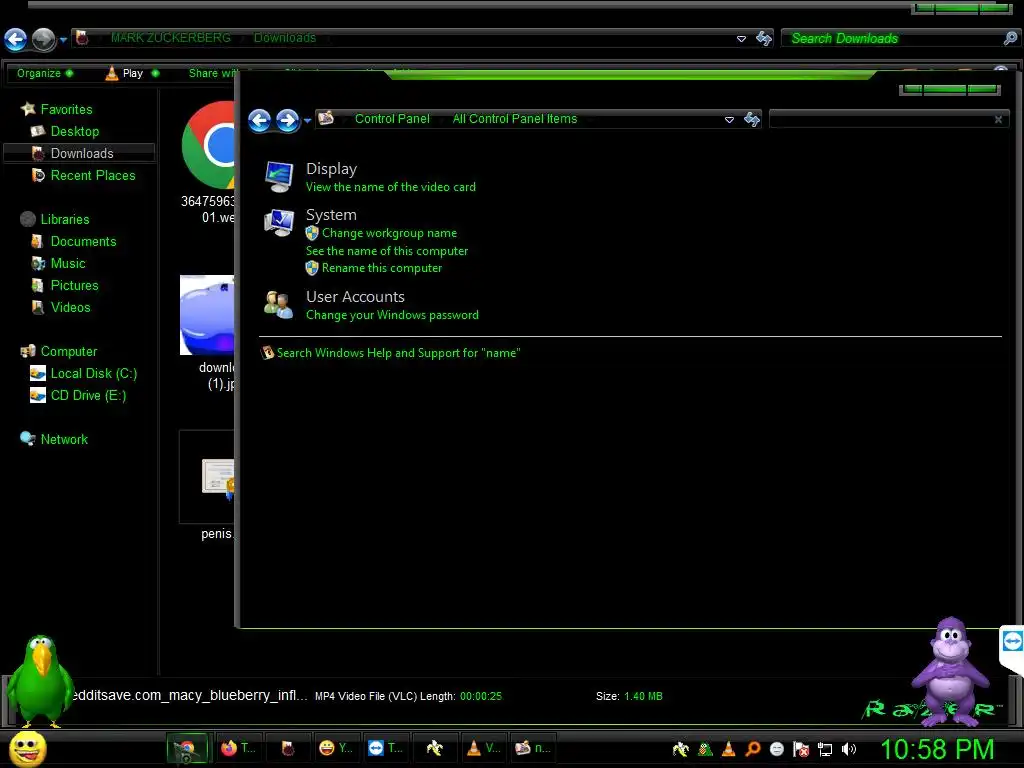Open the Chrome webp file thumbnail

[x=208, y=145]
